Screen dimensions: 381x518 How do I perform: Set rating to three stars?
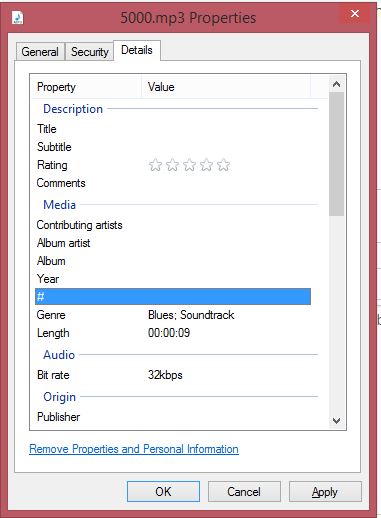[x=189, y=165]
